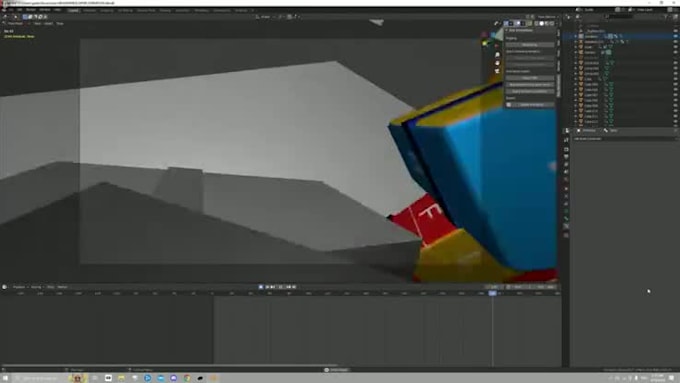Open File Explorer from the taskbar
This screenshot has width=680, height=383.
121,378
